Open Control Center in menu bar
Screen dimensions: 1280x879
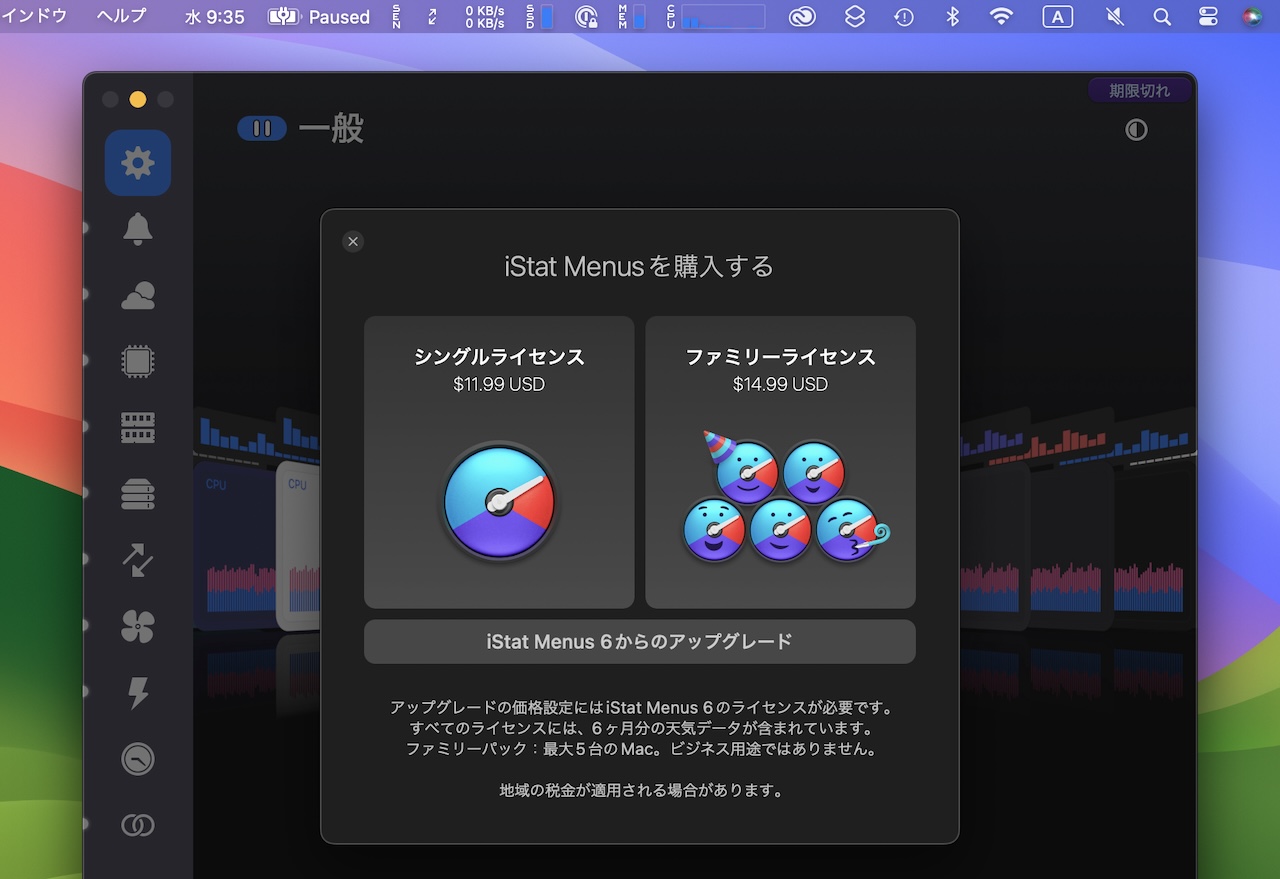1208,16
